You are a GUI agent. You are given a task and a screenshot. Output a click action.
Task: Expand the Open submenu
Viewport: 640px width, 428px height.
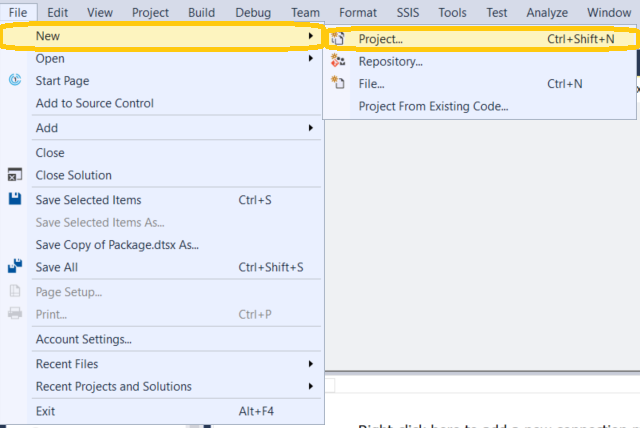(x=312, y=58)
